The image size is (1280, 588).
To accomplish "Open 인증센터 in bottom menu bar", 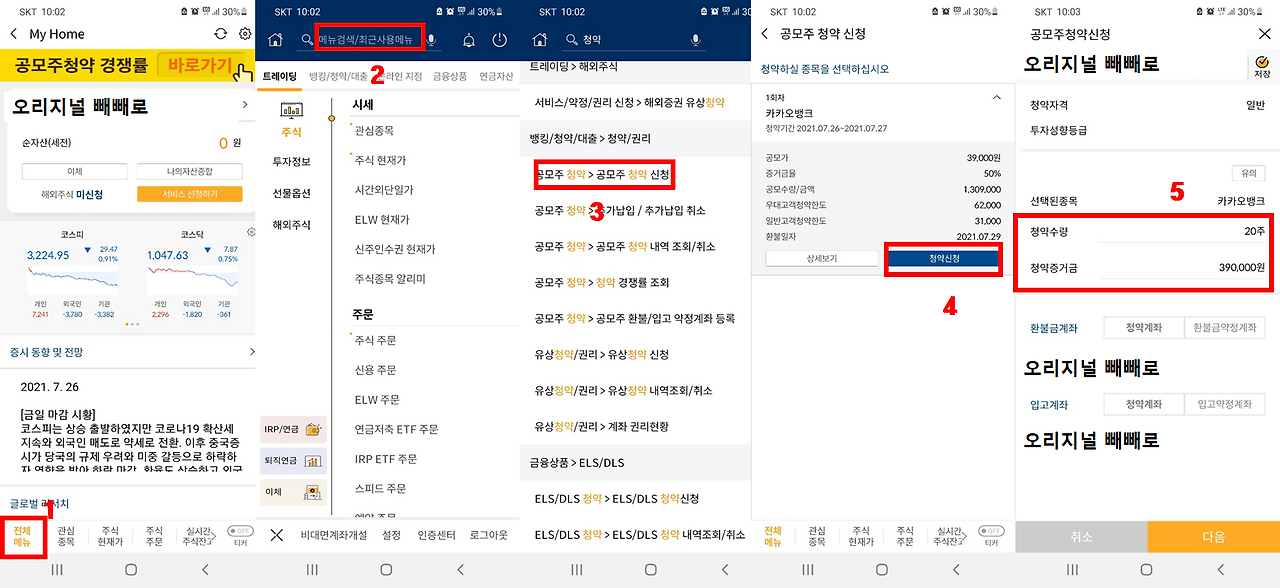I will [436, 535].
